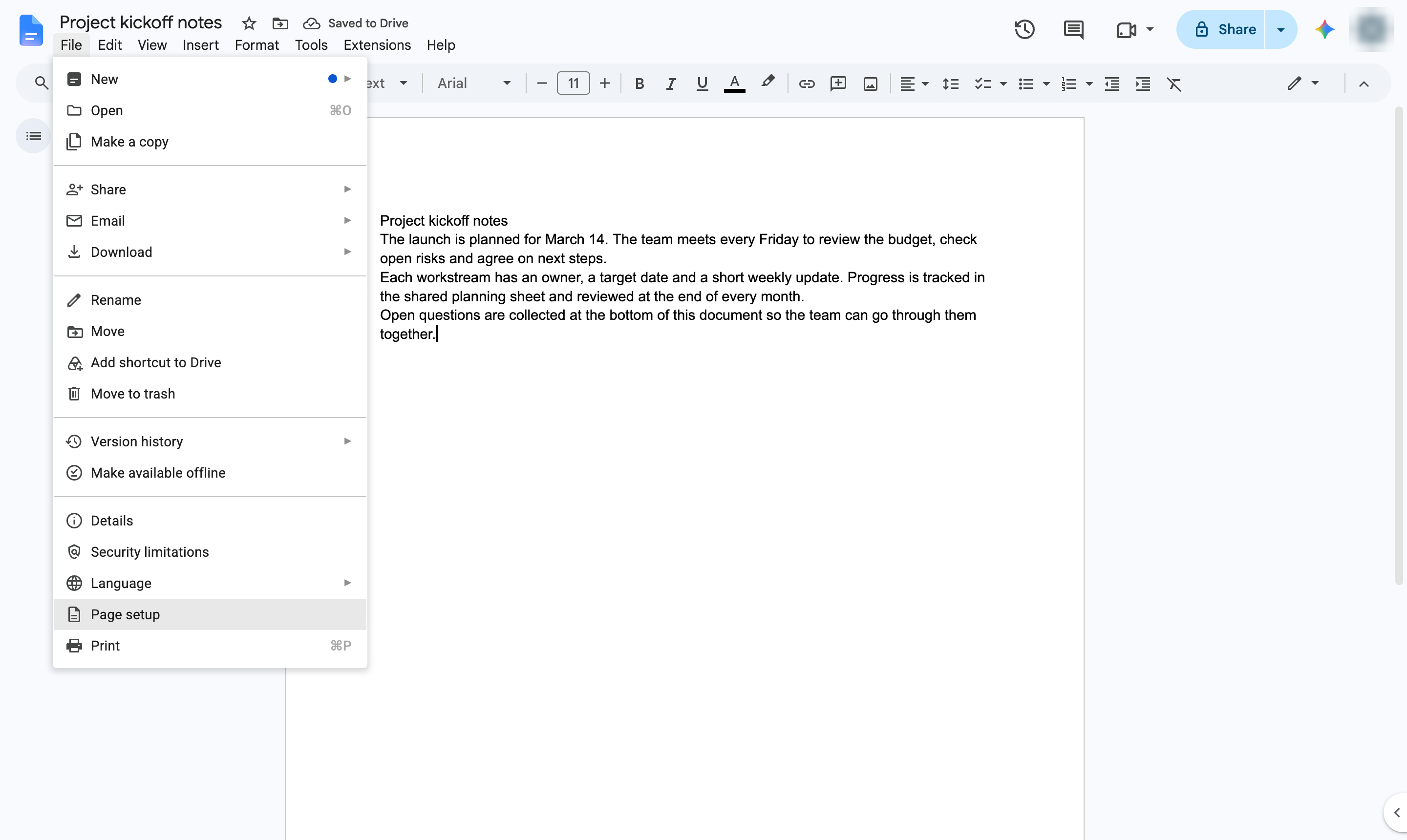Open the comments panel icon
This screenshot has width=1407, height=840.
click(x=1073, y=29)
